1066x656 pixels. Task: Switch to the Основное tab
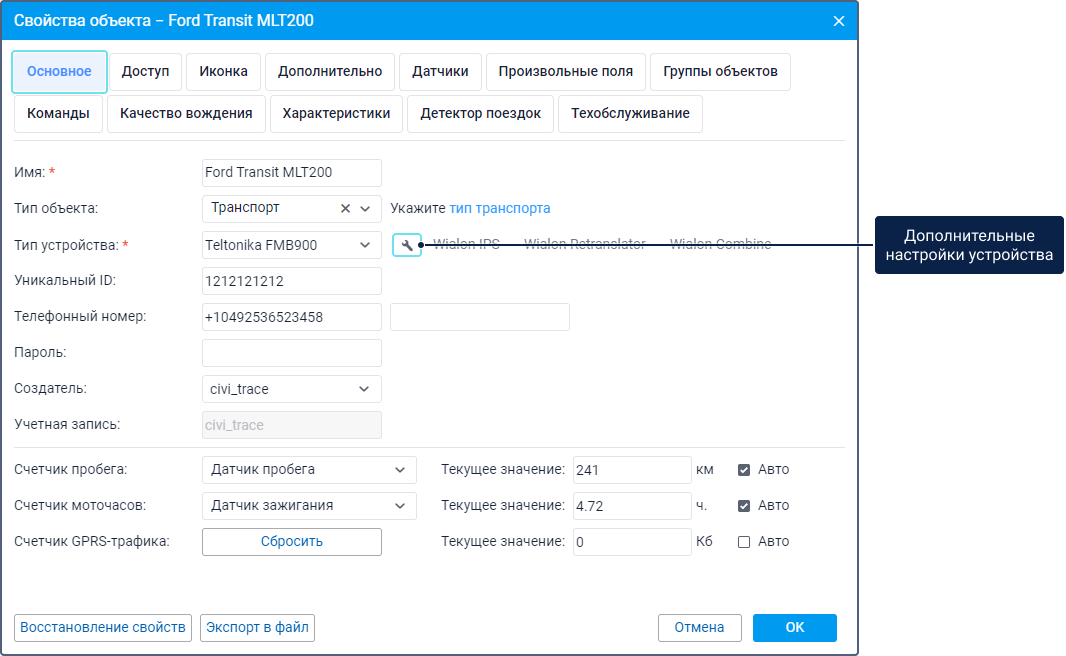coord(59,71)
